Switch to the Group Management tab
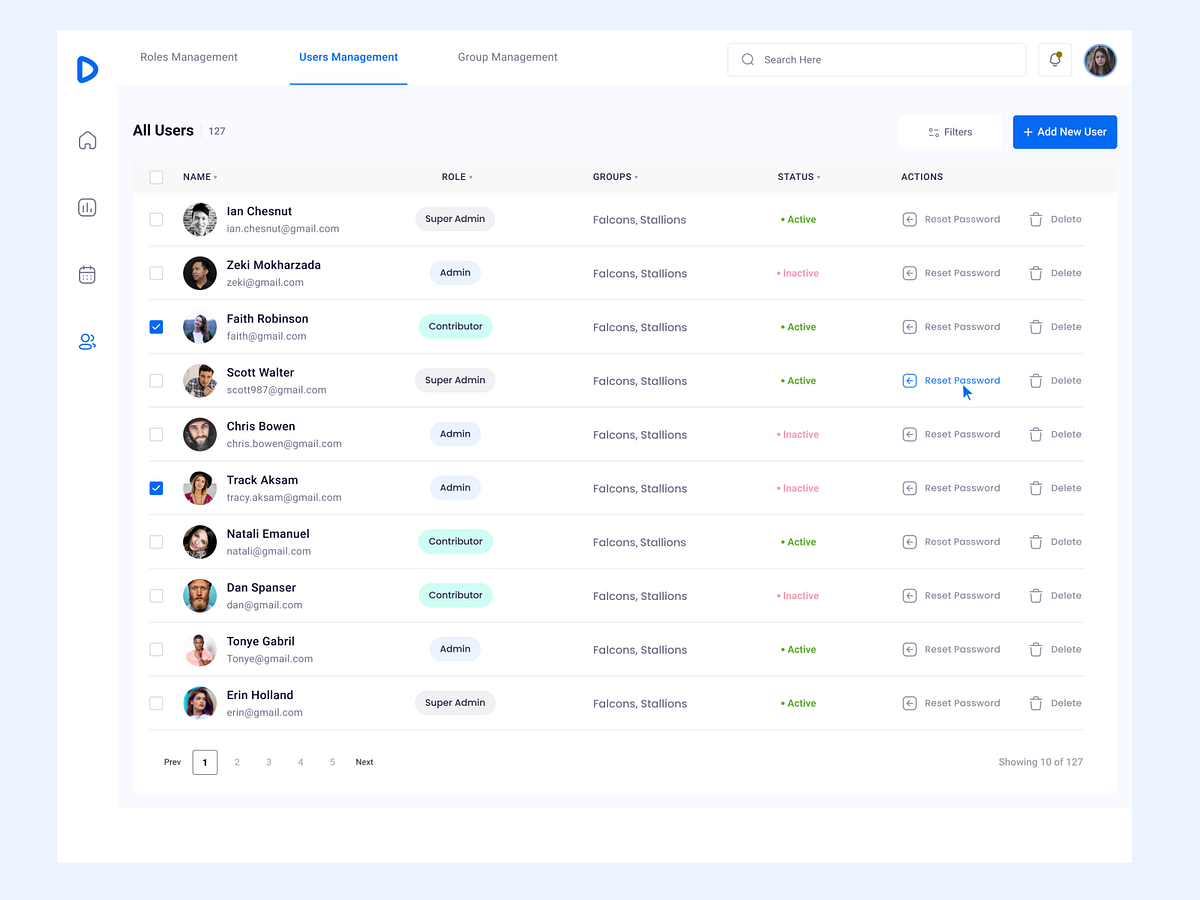 (x=507, y=57)
